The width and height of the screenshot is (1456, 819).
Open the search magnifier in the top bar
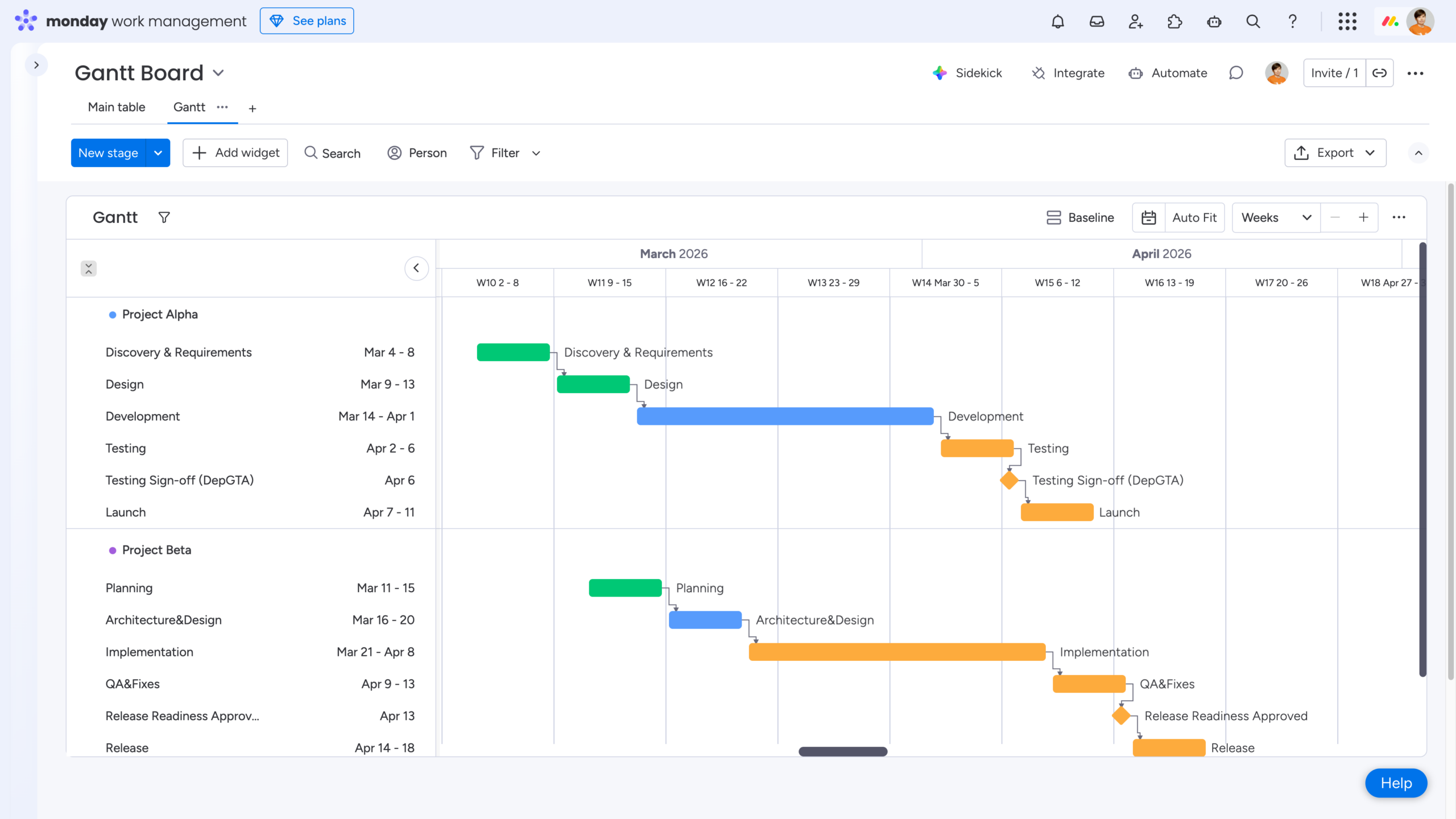coord(1253,21)
